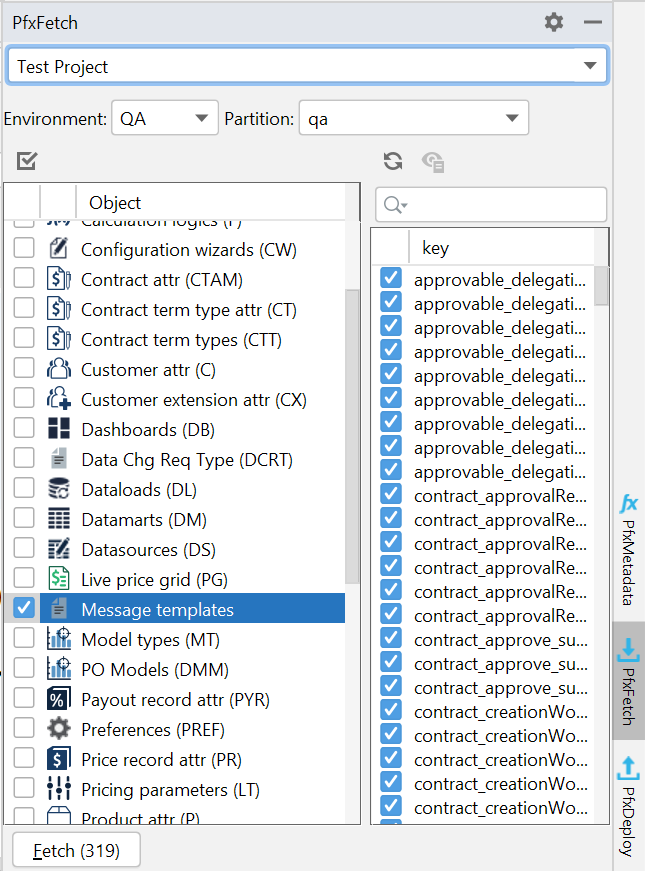Click the Customer extension attr icon
This screenshot has width=645, height=871.
pos(58,399)
